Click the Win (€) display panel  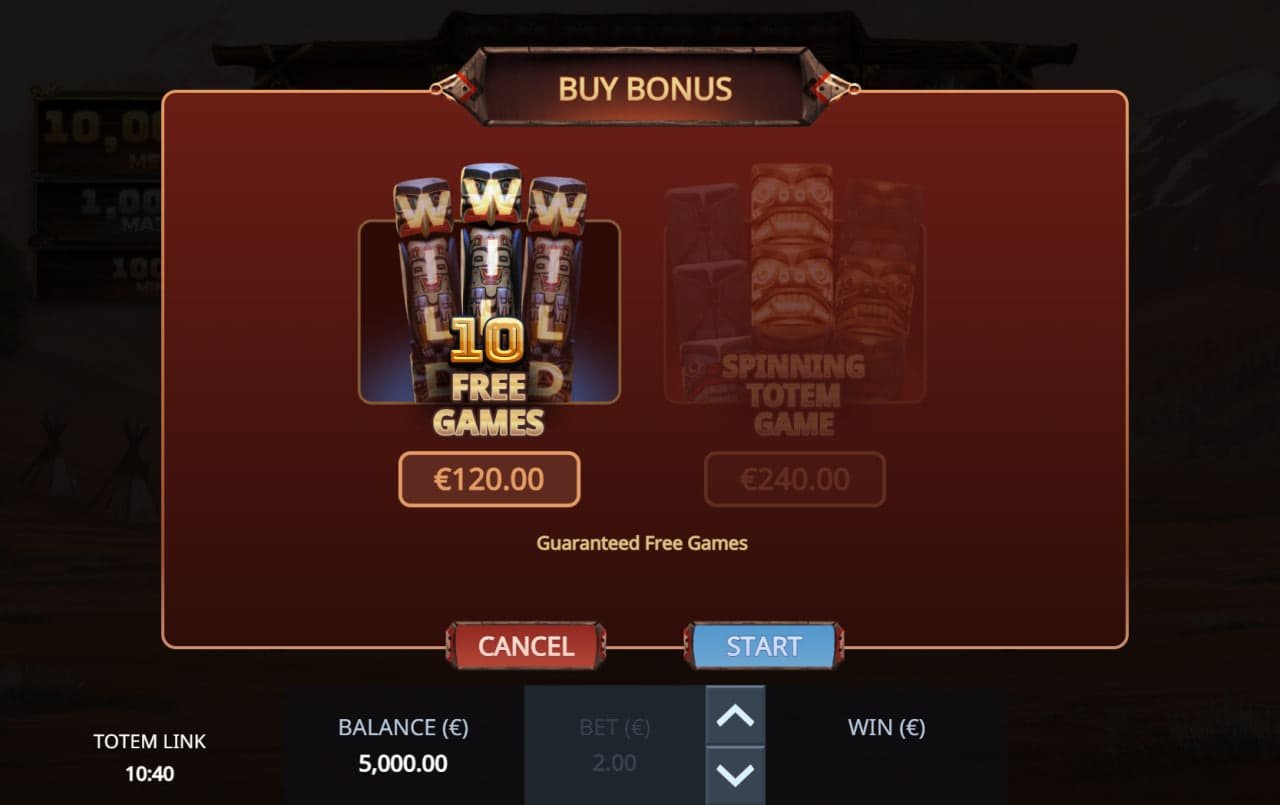[x=886, y=745]
